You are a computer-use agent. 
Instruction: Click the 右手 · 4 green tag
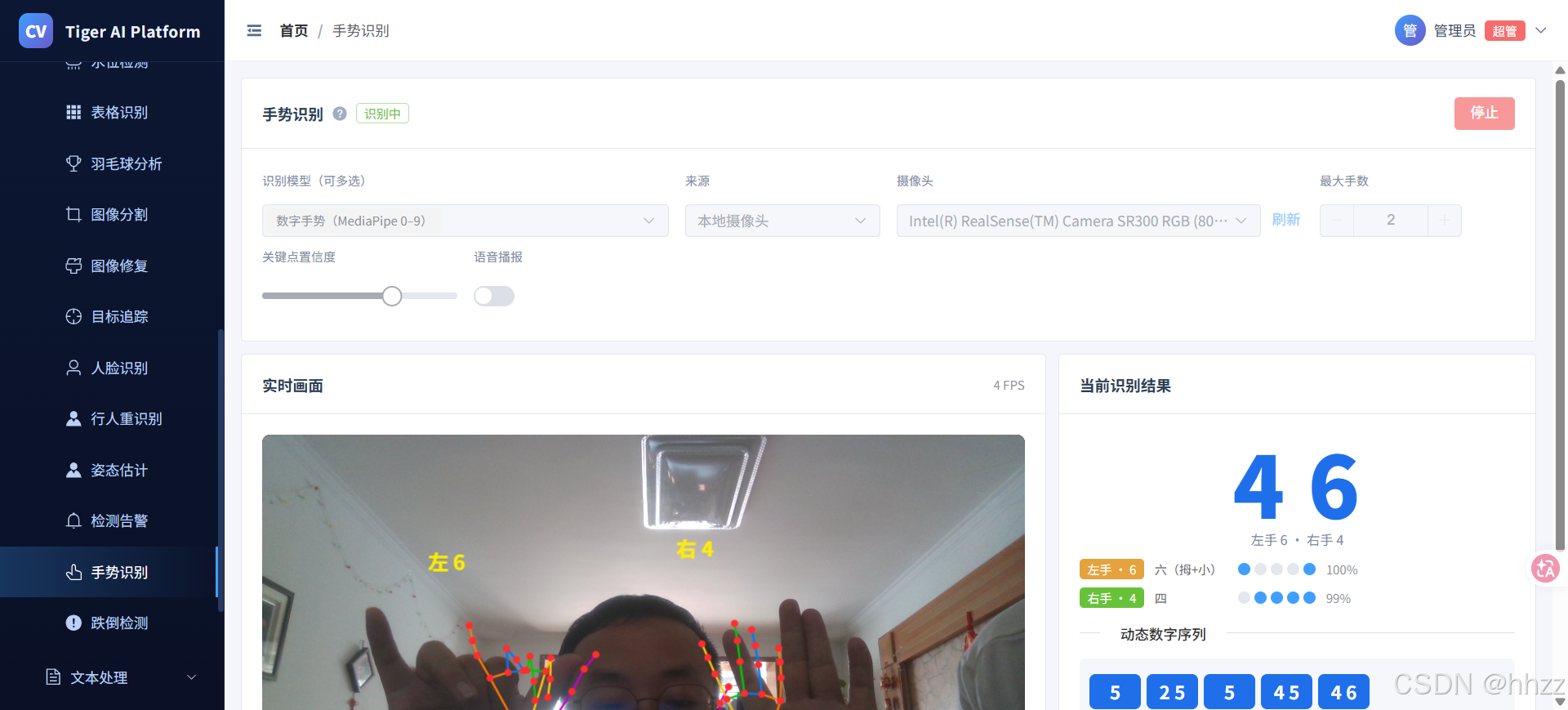(1111, 598)
